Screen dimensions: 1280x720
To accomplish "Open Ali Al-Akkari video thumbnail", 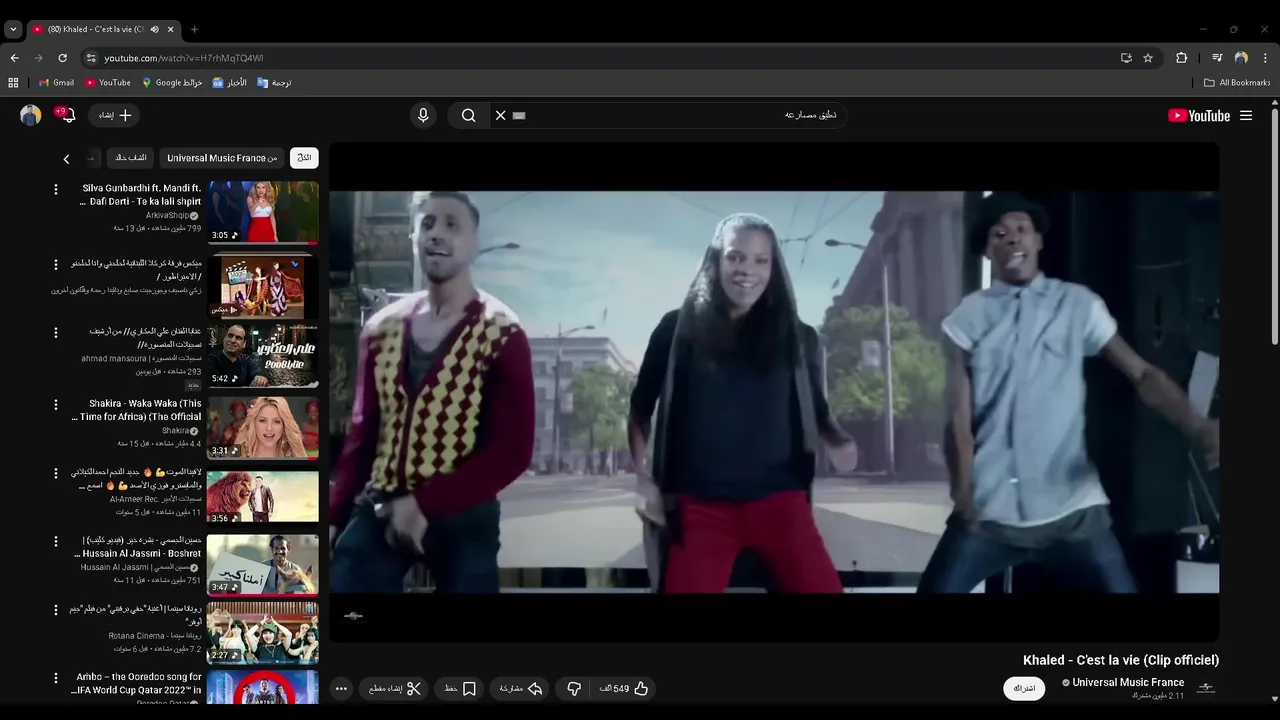I will coord(263,356).
